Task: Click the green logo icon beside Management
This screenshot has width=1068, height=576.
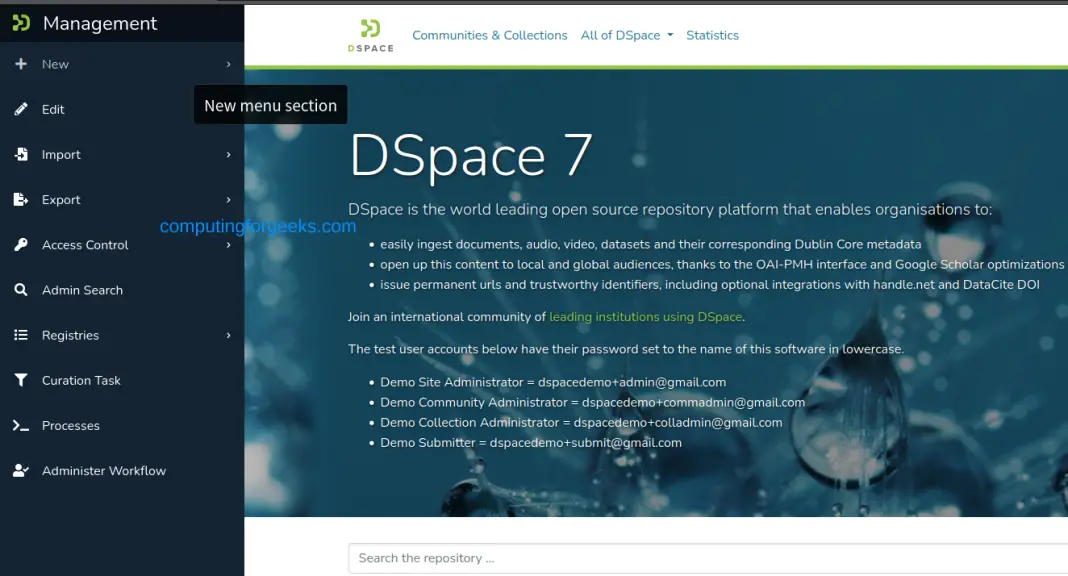Action: point(19,22)
